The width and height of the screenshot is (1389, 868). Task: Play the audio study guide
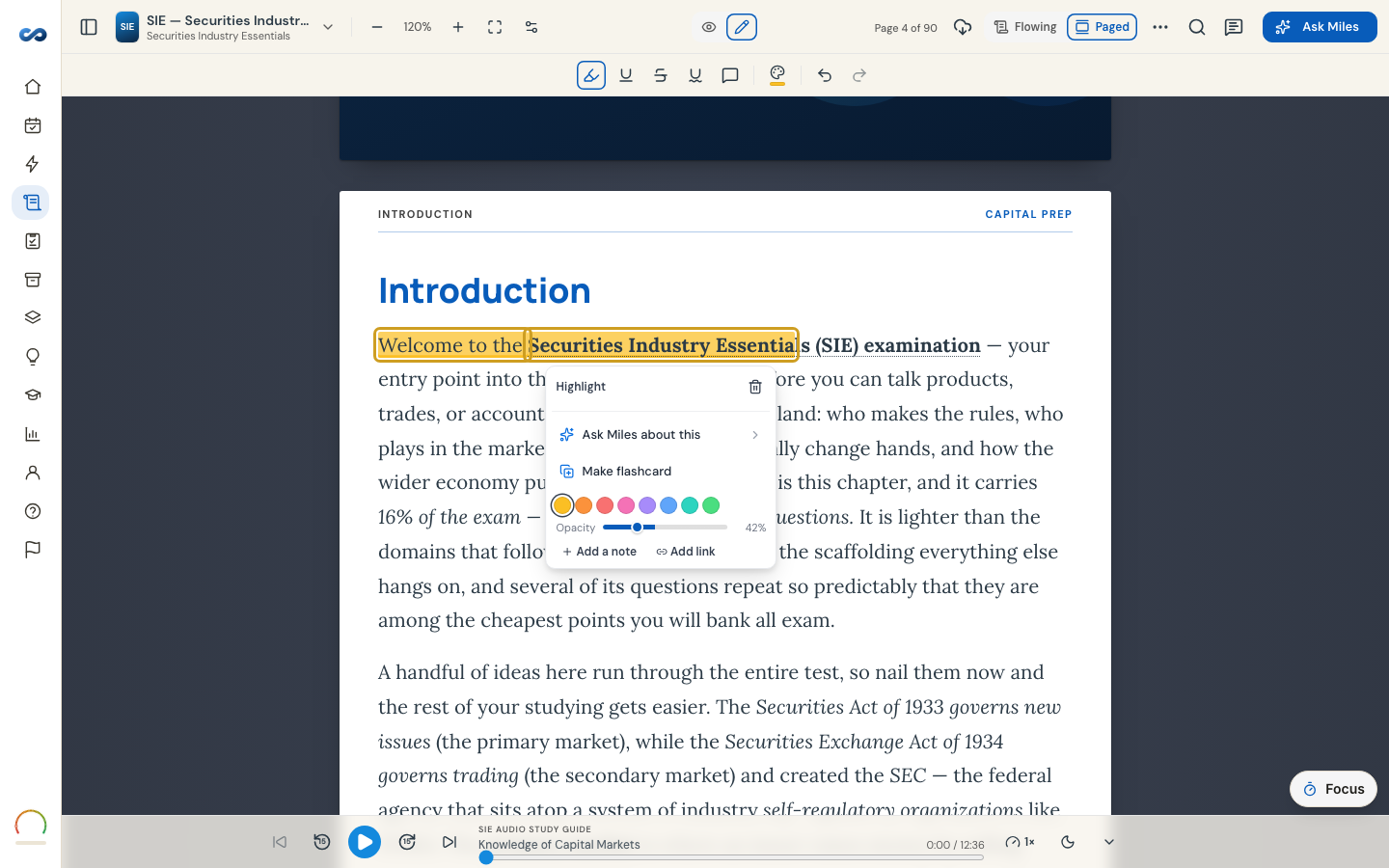click(x=365, y=842)
